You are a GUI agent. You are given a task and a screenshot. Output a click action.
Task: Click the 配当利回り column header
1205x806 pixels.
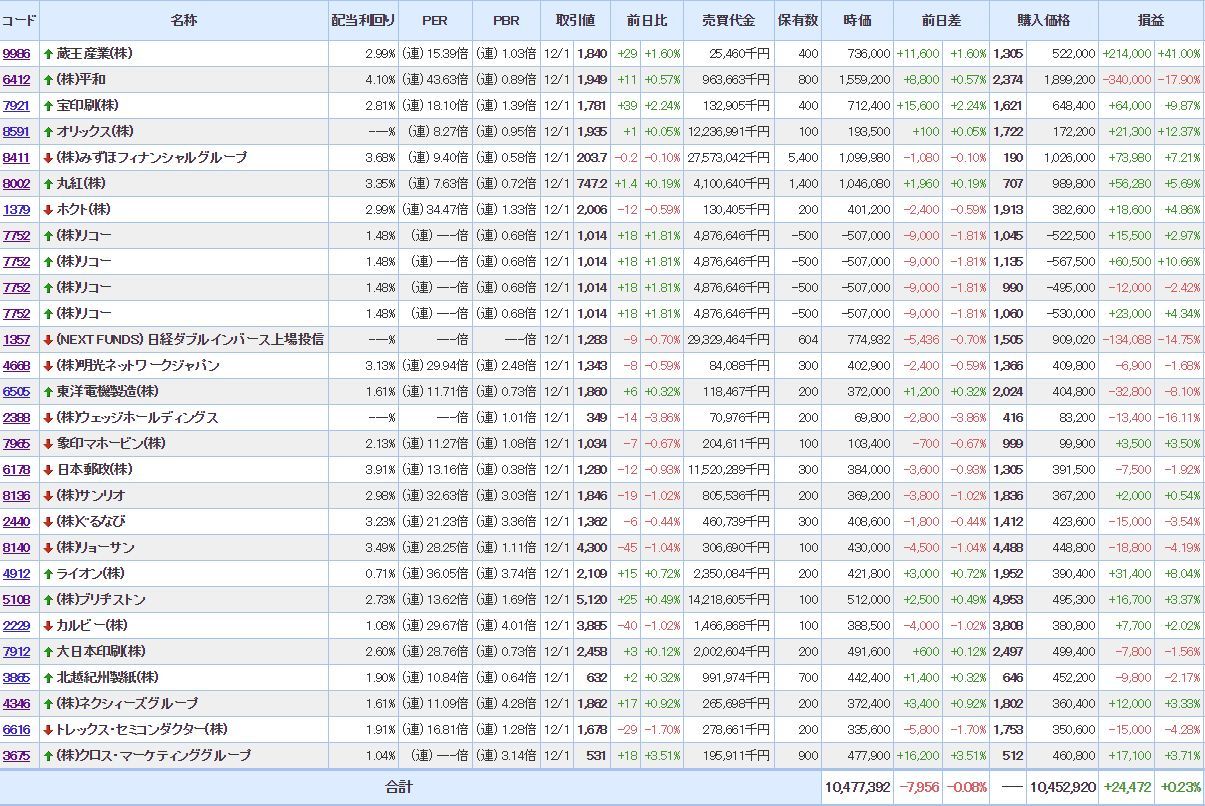pyautogui.click(x=363, y=21)
